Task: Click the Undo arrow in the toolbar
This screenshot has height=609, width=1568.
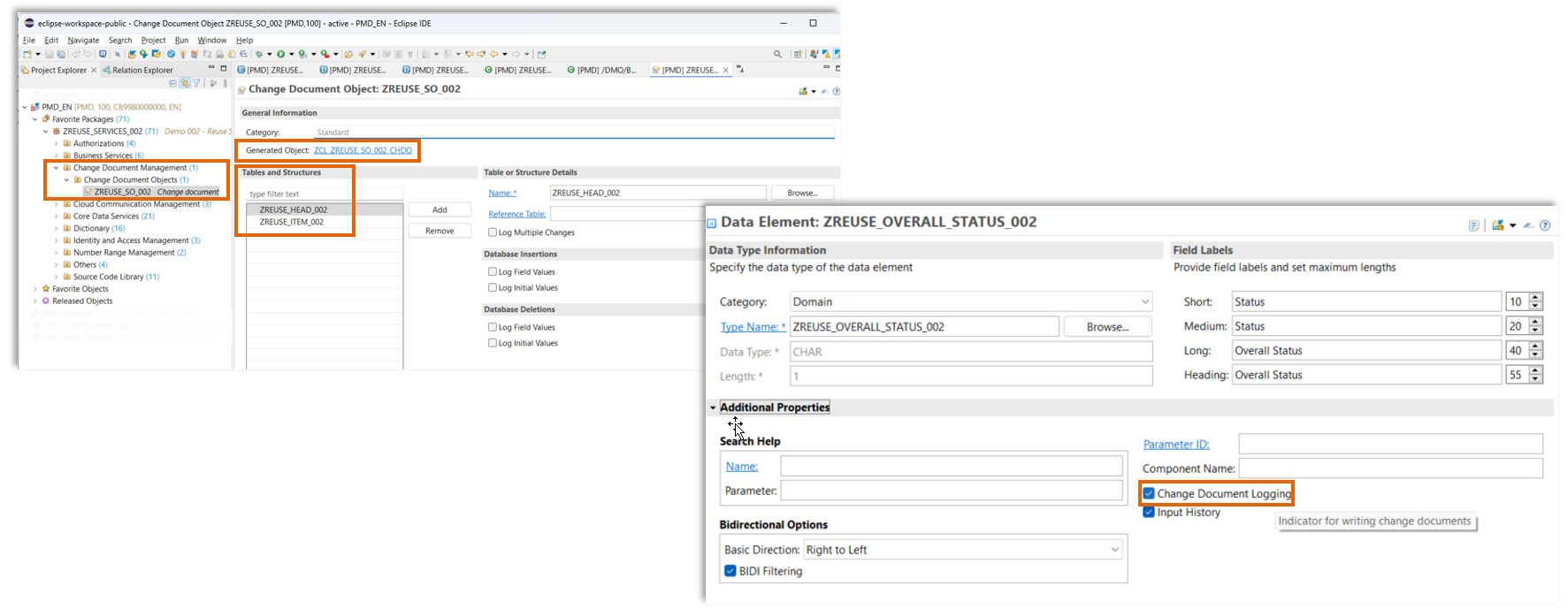Action: click(76, 54)
